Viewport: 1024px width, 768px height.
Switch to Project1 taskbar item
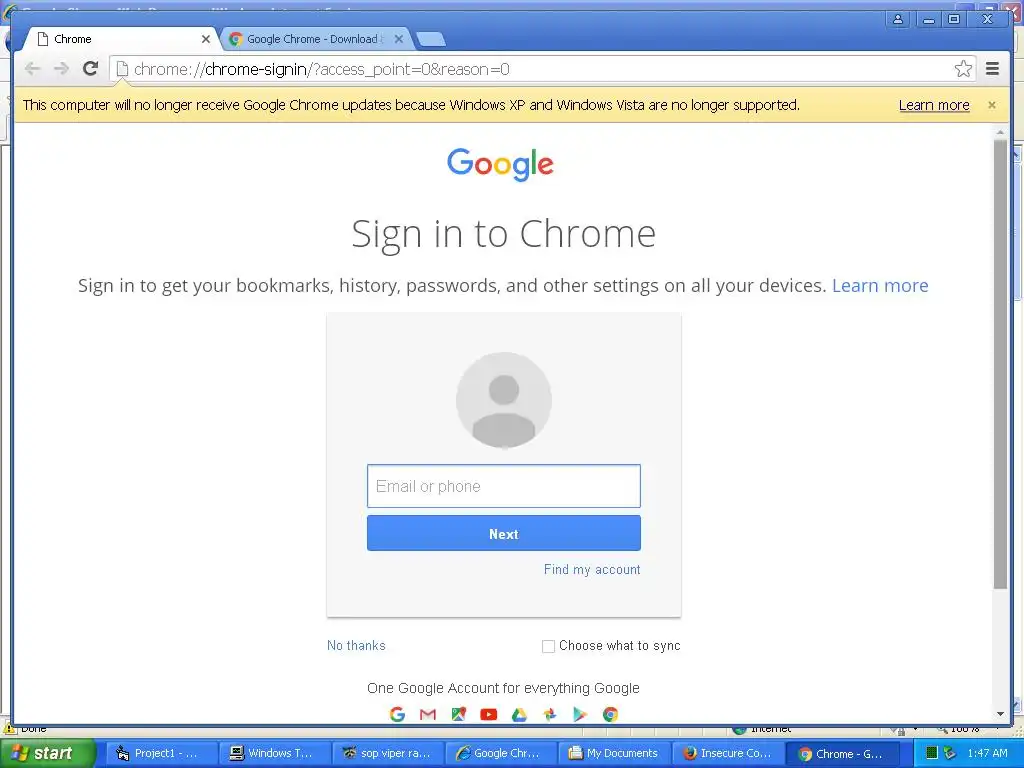pos(160,753)
